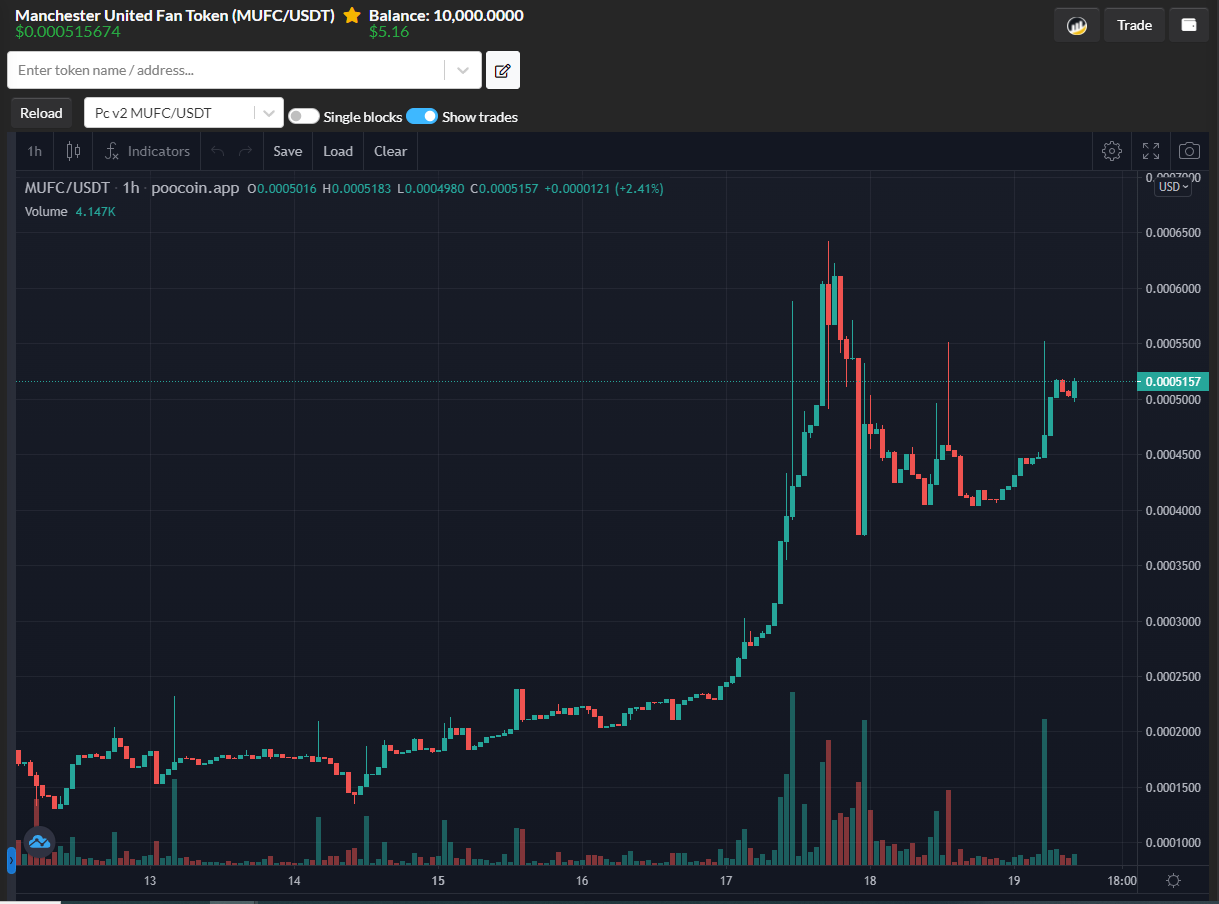This screenshot has width=1219, height=904.
Task: Click the Balance: 10,000.0000 text
Action: [x=446, y=15]
